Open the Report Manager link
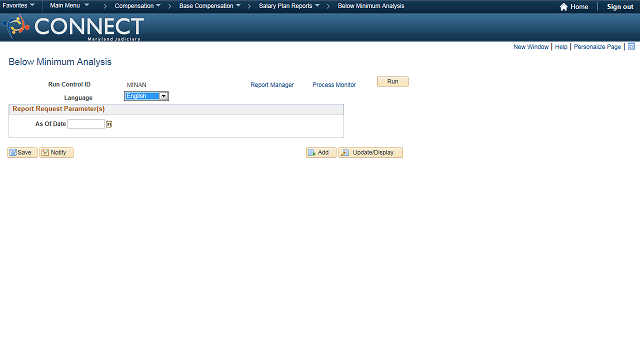The height and width of the screenshot is (360, 640). [x=272, y=84]
